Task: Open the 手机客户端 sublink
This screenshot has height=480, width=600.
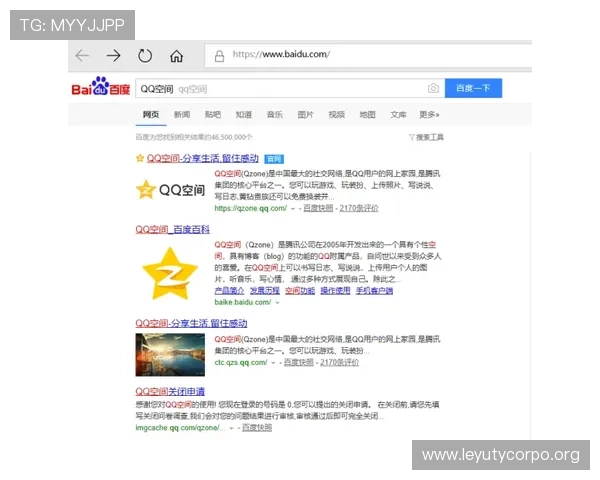Action: pos(374,291)
